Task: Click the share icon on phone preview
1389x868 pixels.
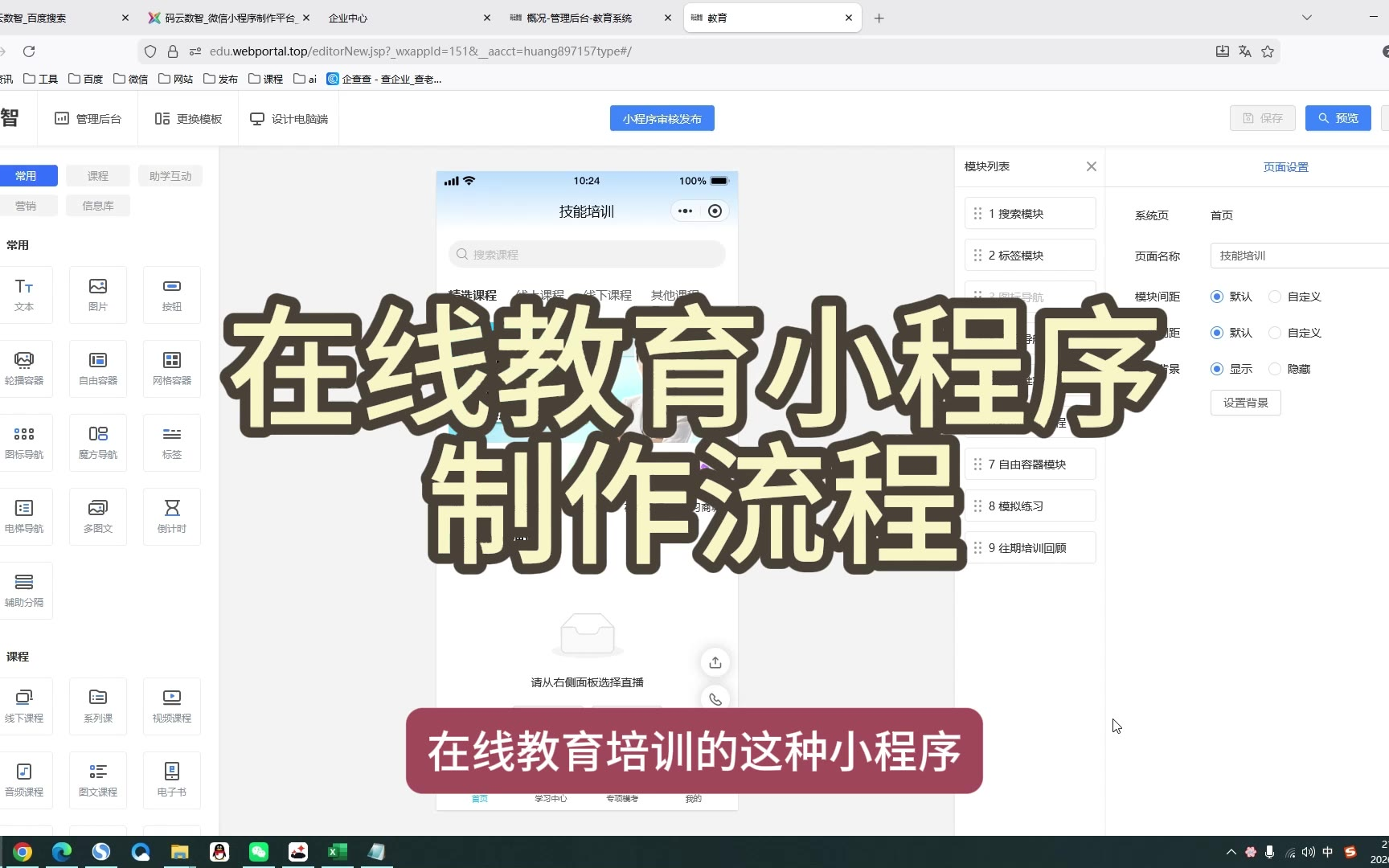Action: point(715,662)
